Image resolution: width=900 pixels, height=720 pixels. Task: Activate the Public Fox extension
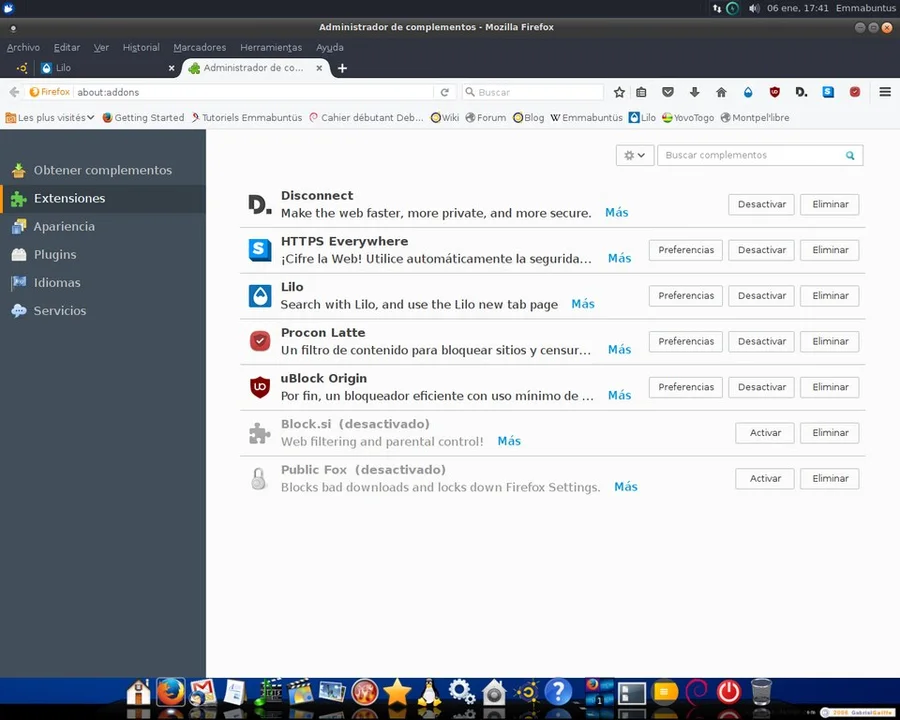[x=765, y=478]
